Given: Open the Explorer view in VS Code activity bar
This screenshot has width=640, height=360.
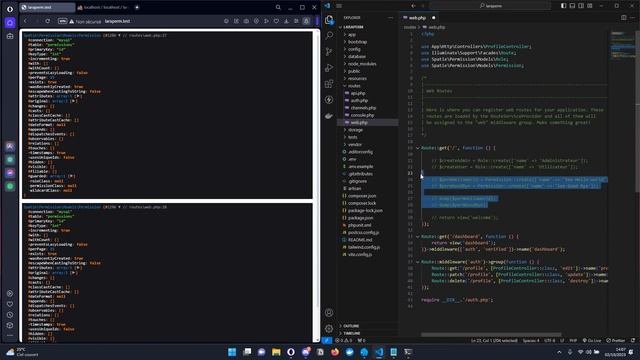Looking at the screenshot, I should [329, 20].
